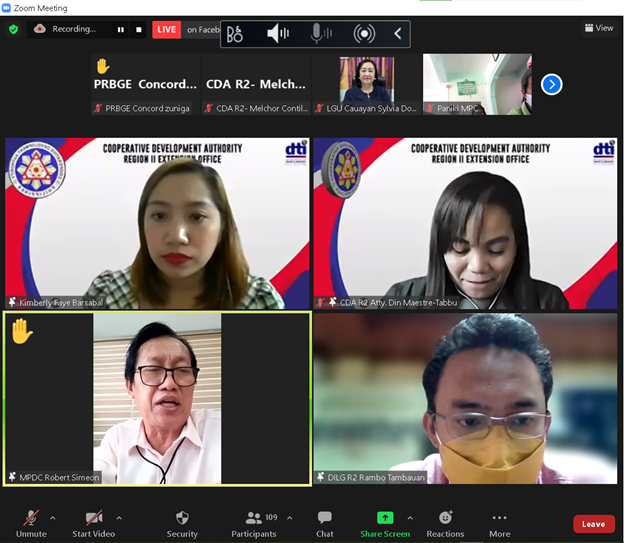Click pin icon beside DILG R2 Rambo Tambauan

coord(320,477)
